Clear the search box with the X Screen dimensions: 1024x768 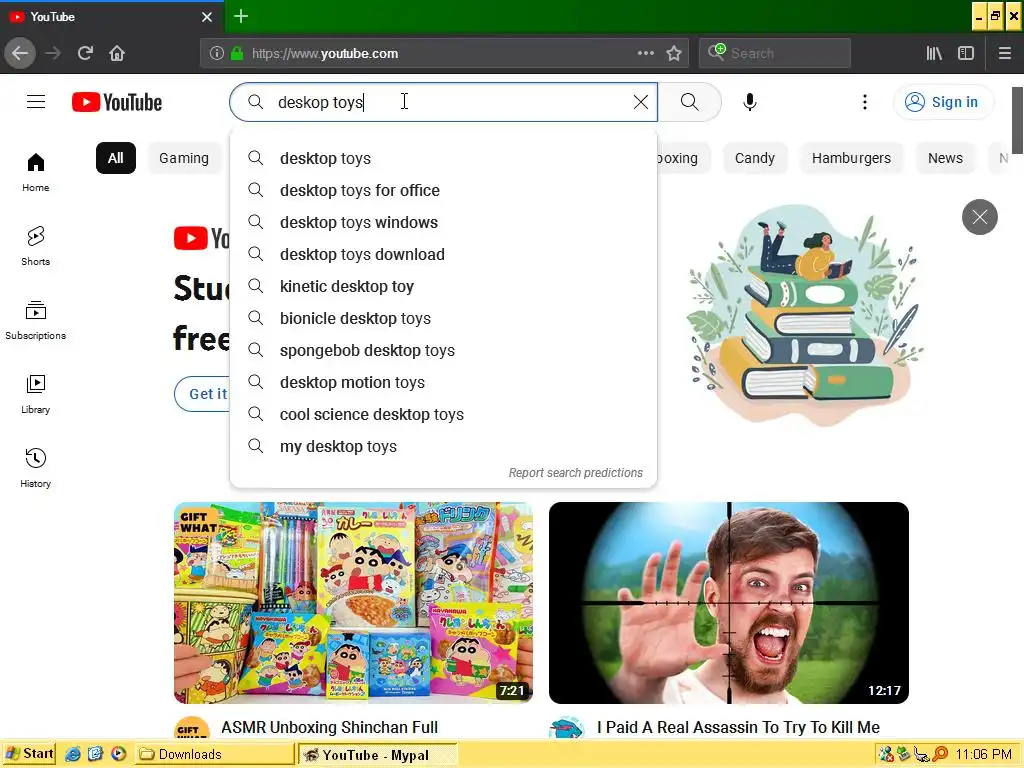(641, 102)
